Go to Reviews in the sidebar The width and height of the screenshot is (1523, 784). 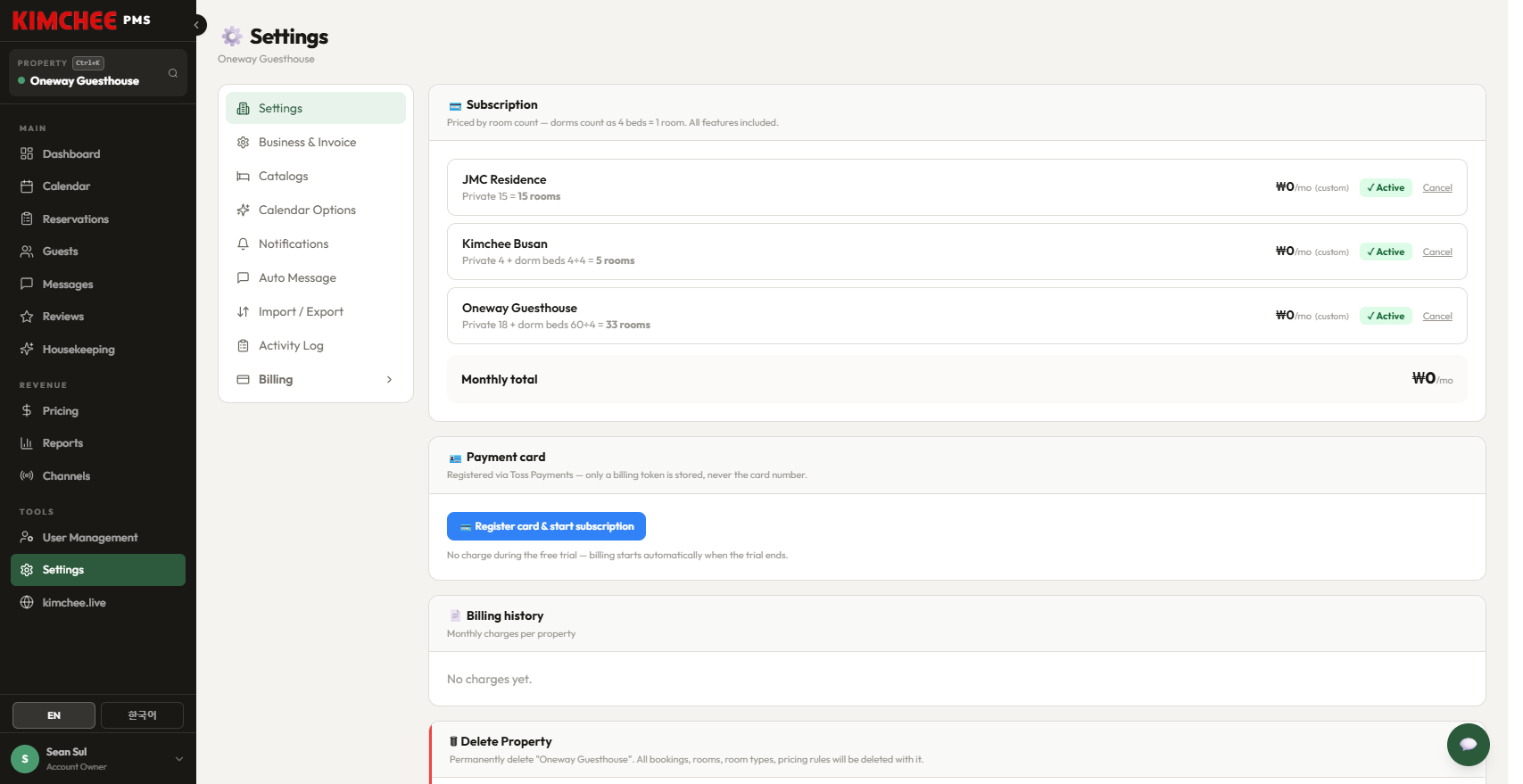pos(98,317)
